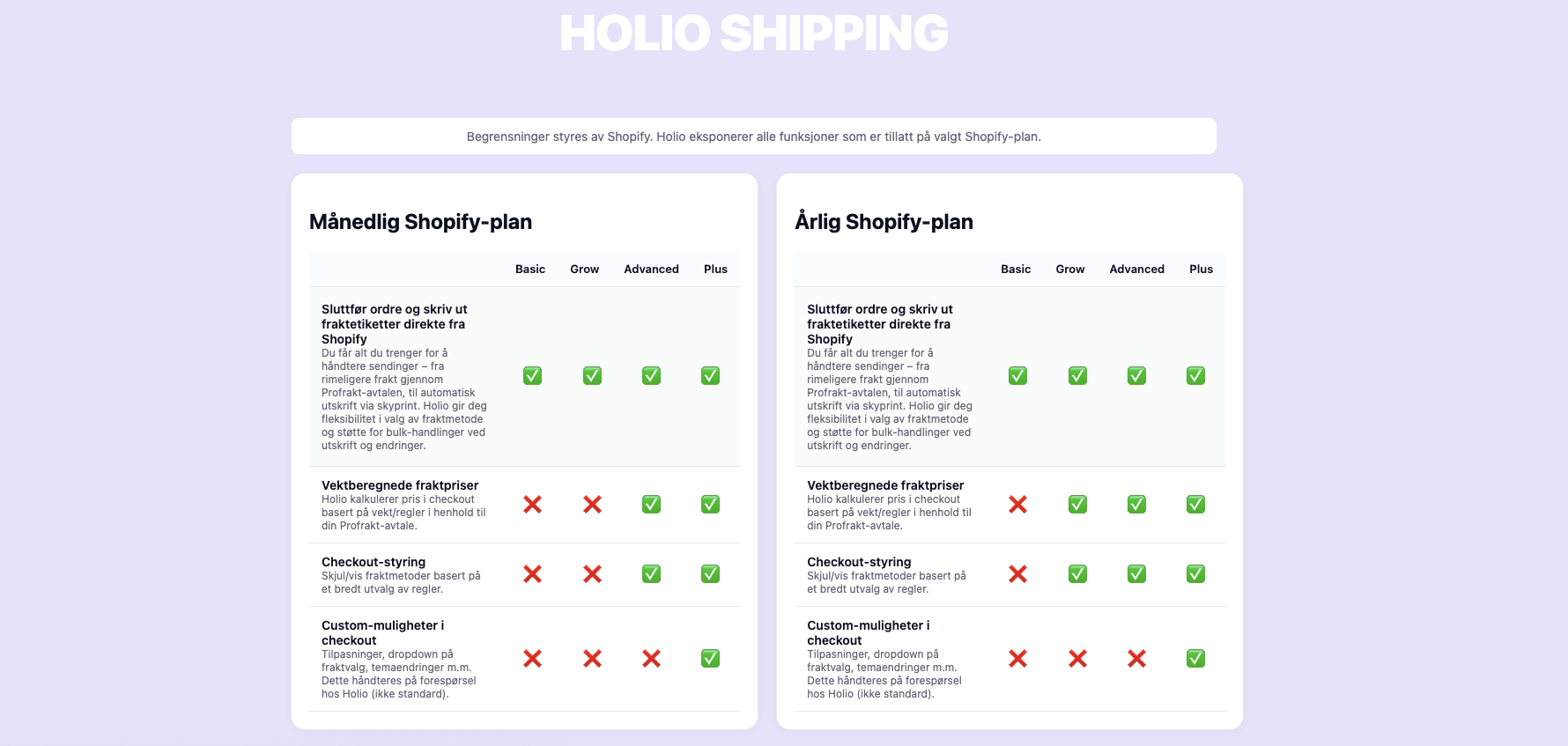The image size is (1568, 746).
Task: Click yearly Plus green check for Sluttfør ordre
Action: click(x=1195, y=376)
